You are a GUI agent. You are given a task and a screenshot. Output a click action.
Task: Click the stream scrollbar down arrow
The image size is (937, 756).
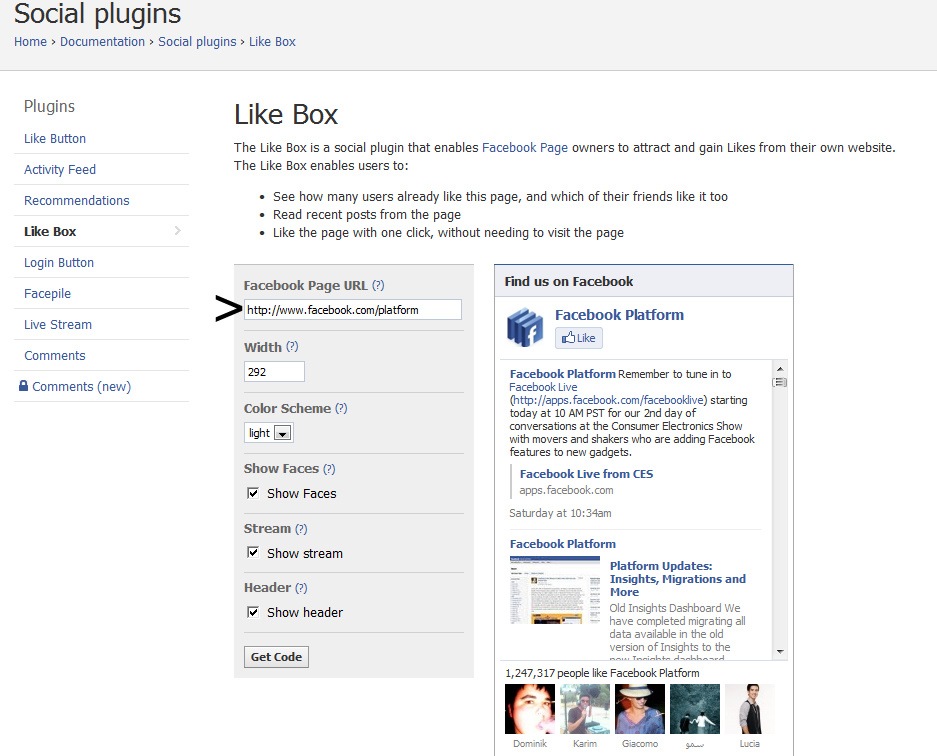pyautogui.click(x=780, y=651)
